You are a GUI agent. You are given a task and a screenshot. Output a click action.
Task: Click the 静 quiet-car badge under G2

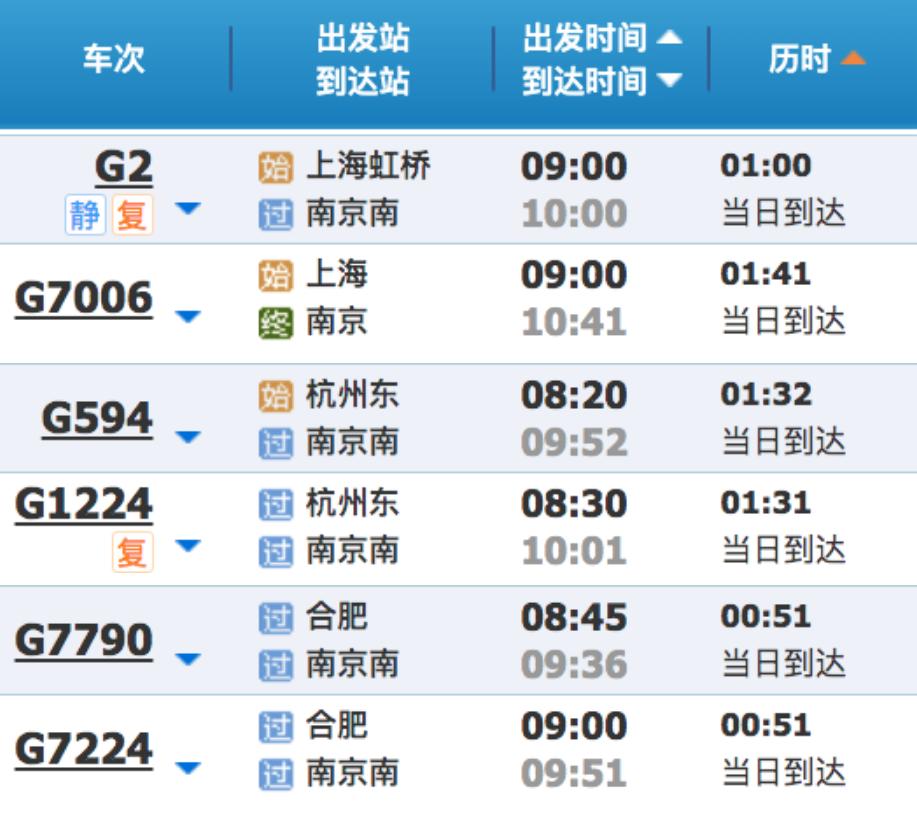click(x=85, y=215)
